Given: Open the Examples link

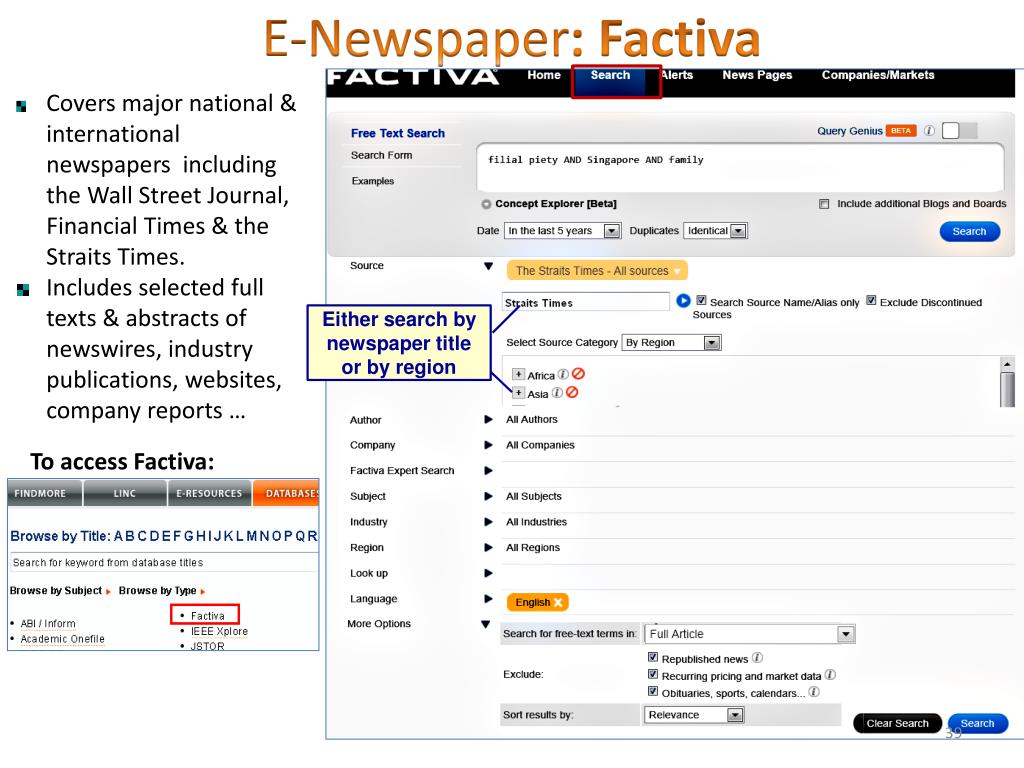Looking at the screenshot, I should (373, 181).
